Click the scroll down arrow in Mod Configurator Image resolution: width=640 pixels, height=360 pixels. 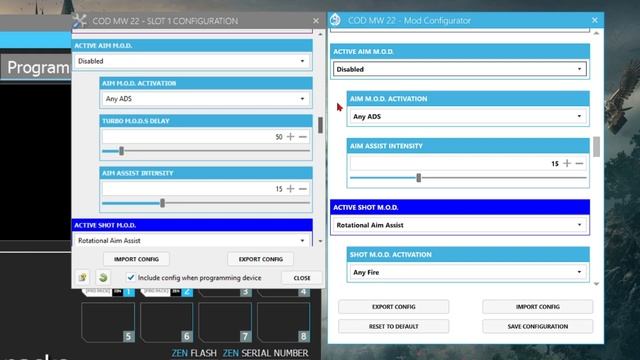coord(596,284)
